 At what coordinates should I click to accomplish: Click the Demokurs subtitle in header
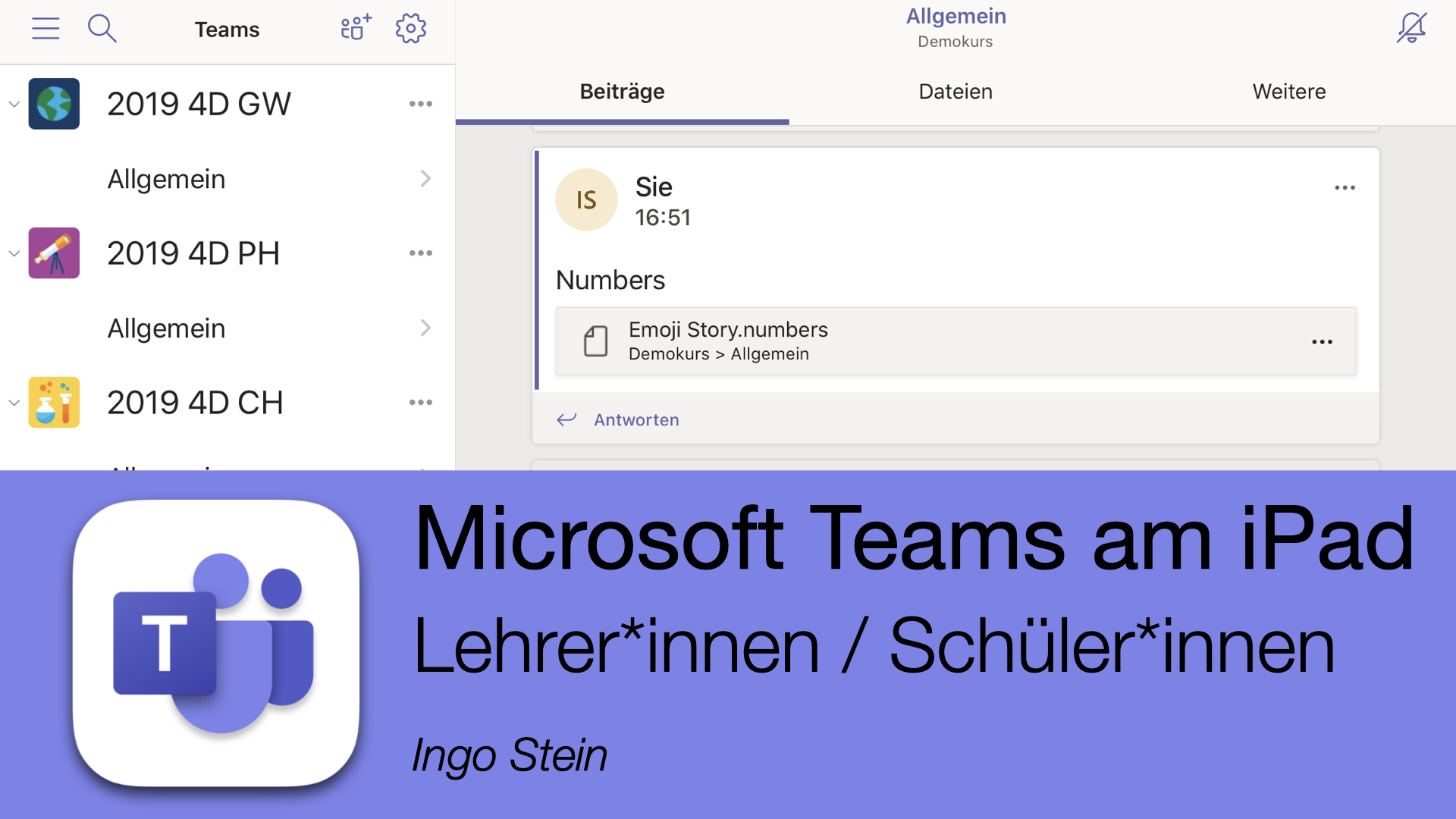tap(955, 42)
